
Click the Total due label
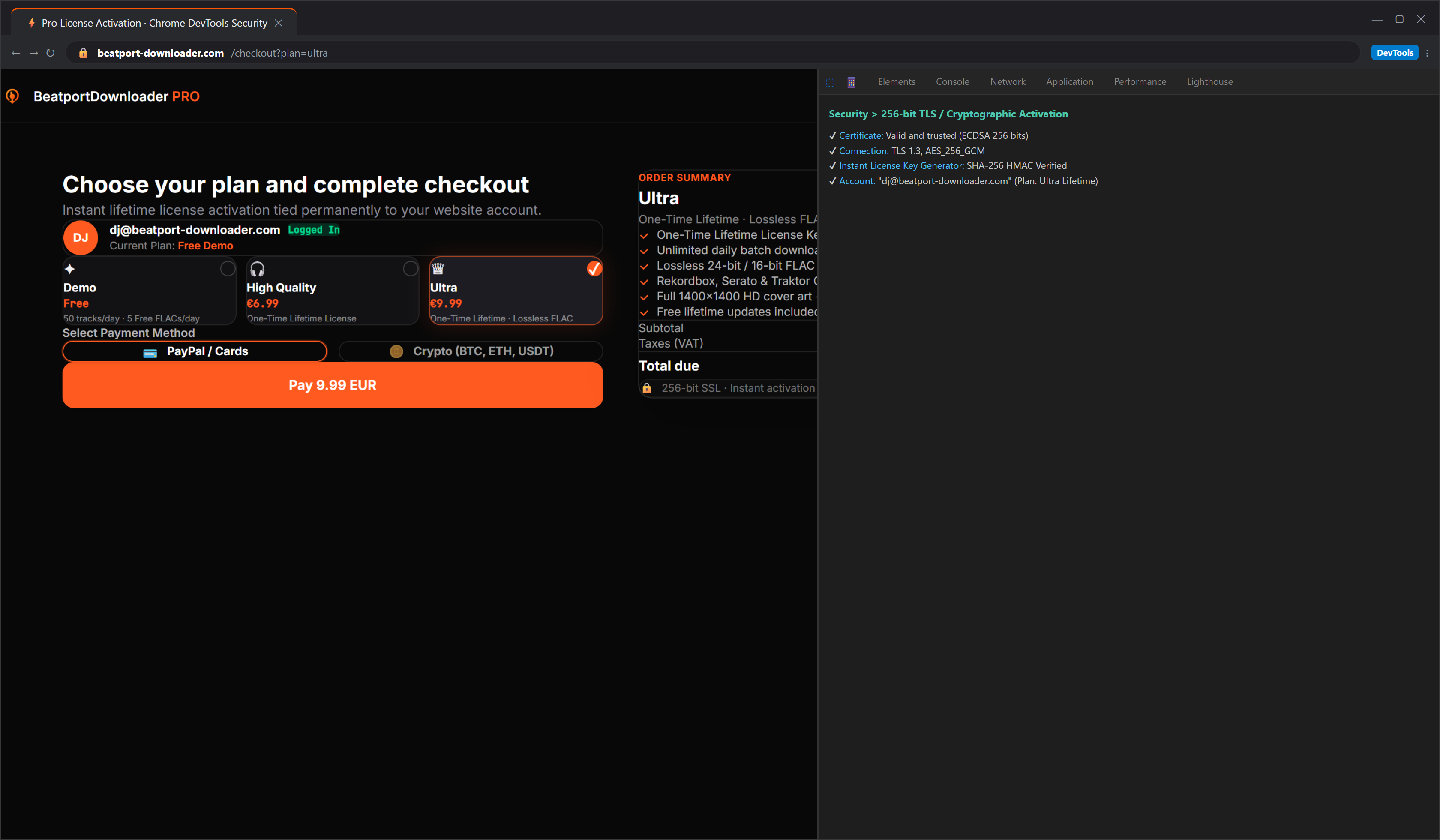point(669,366)
